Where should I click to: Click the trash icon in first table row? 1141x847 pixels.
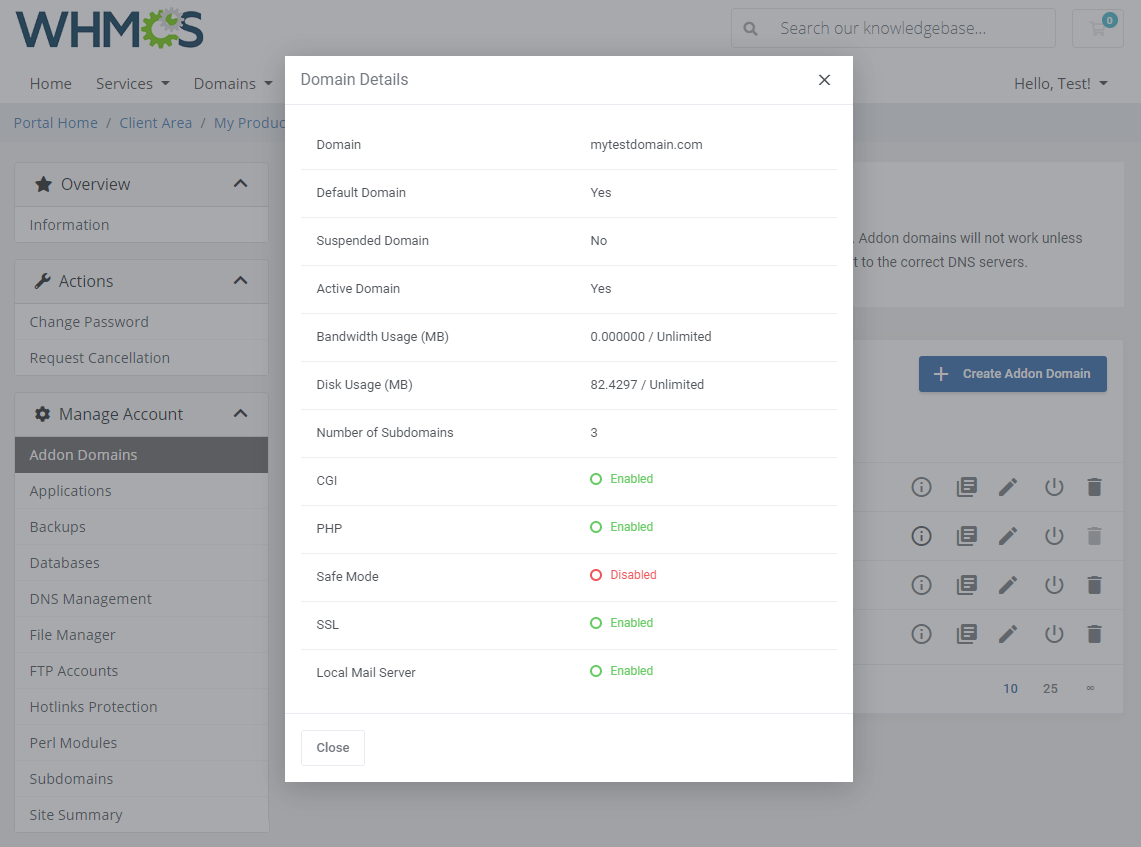pyautogui.click(x=1094, y=487)
